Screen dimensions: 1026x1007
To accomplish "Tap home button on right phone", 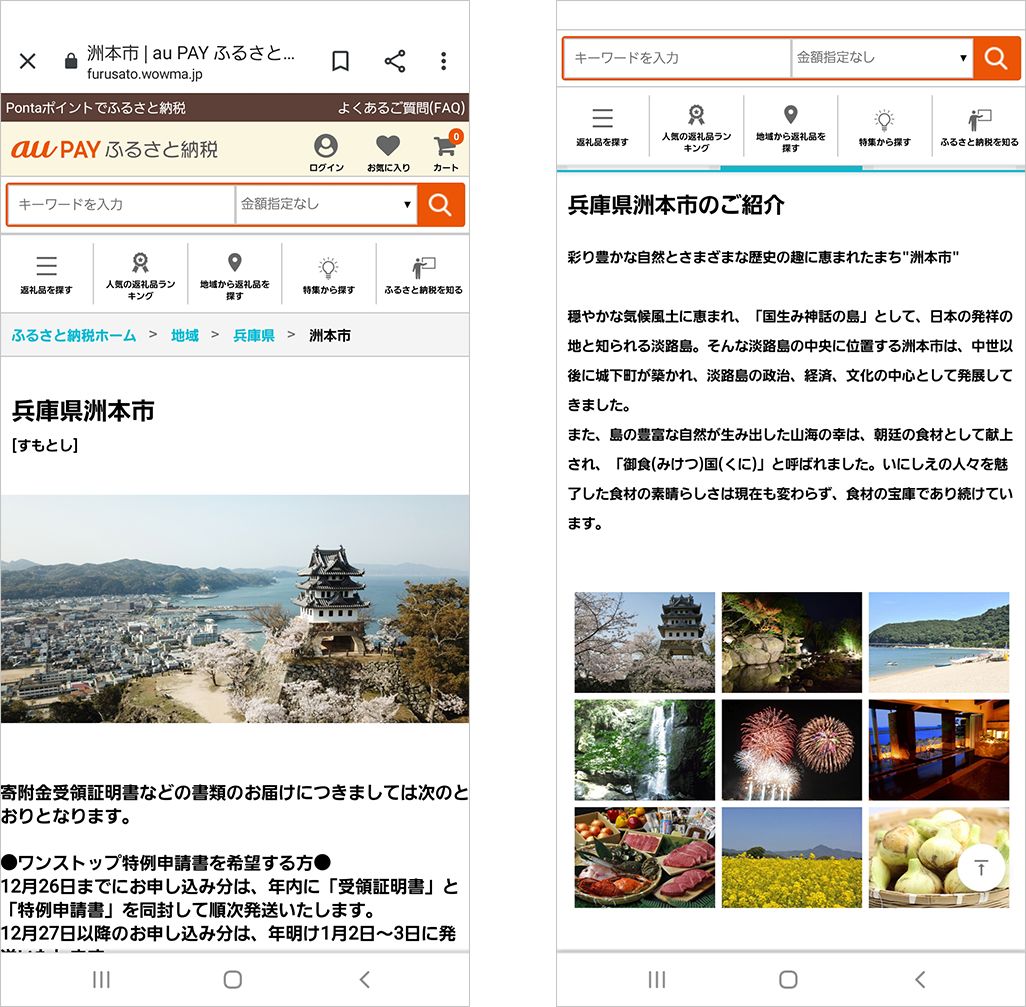I will (x=788, y=979).
